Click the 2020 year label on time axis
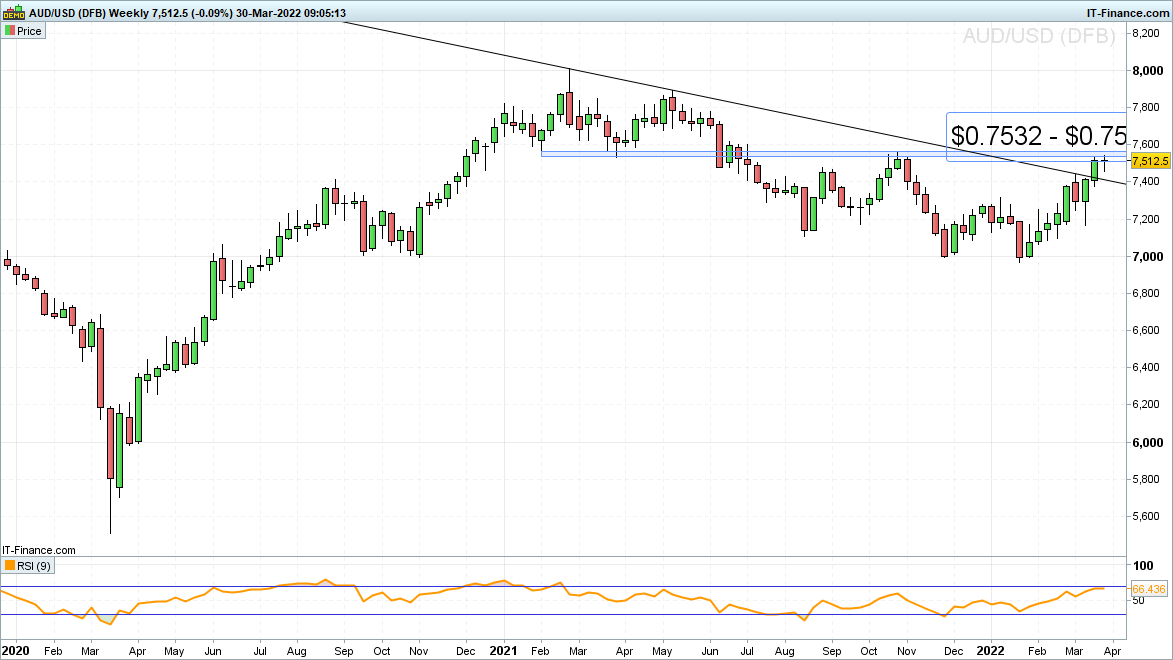The width and height of the screenshot is (1173, 660). tap(15, 650)
